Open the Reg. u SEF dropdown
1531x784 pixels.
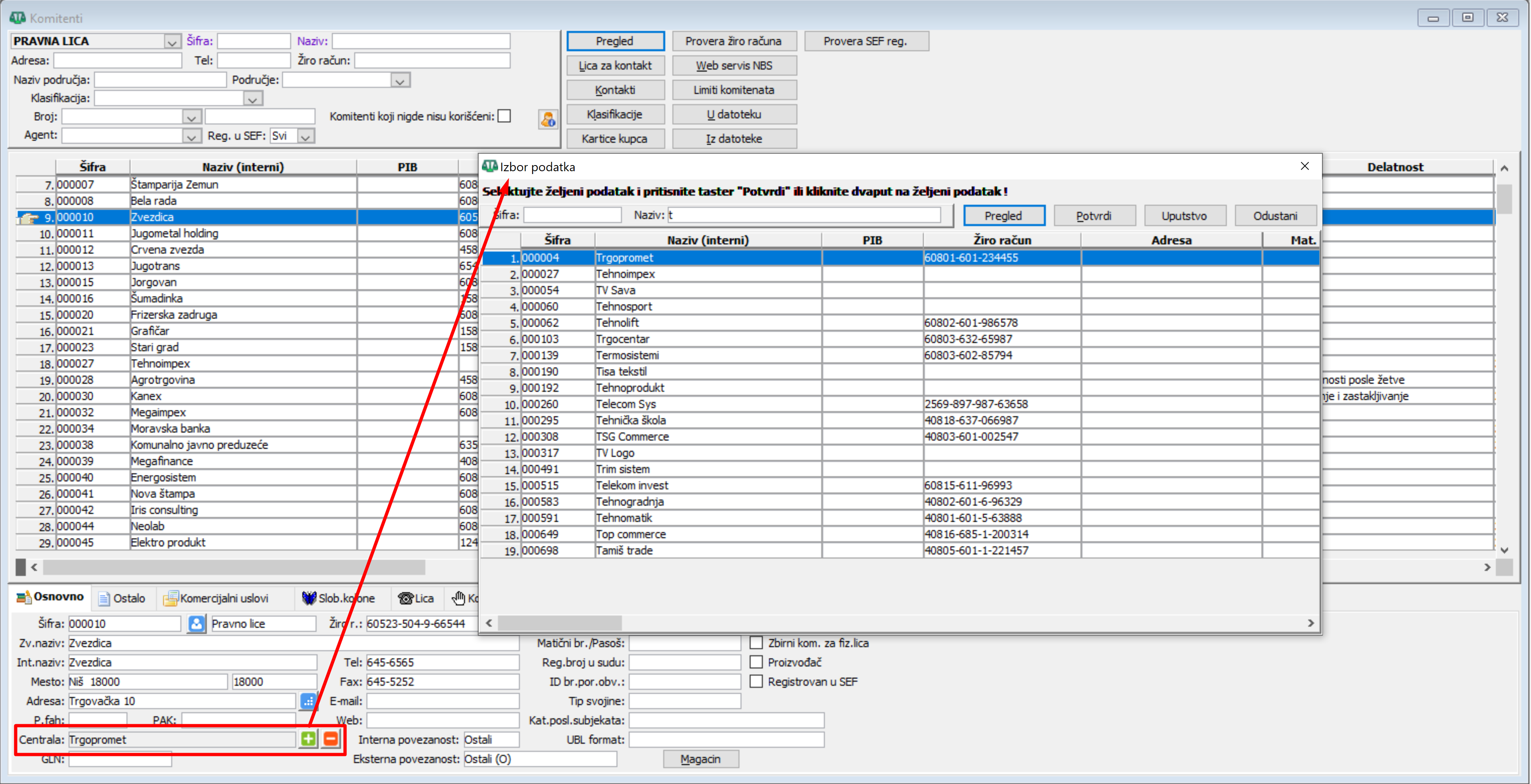(305, 136)
